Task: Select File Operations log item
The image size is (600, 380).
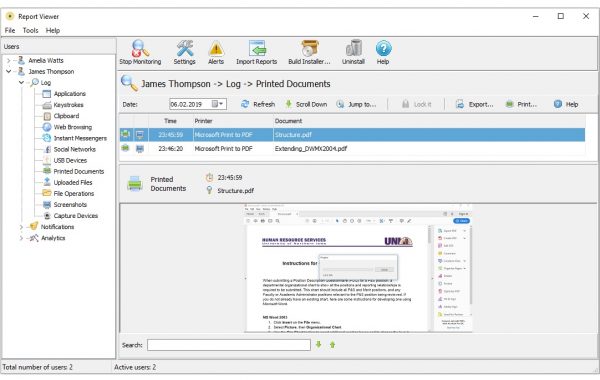Action: coord(74,194)
